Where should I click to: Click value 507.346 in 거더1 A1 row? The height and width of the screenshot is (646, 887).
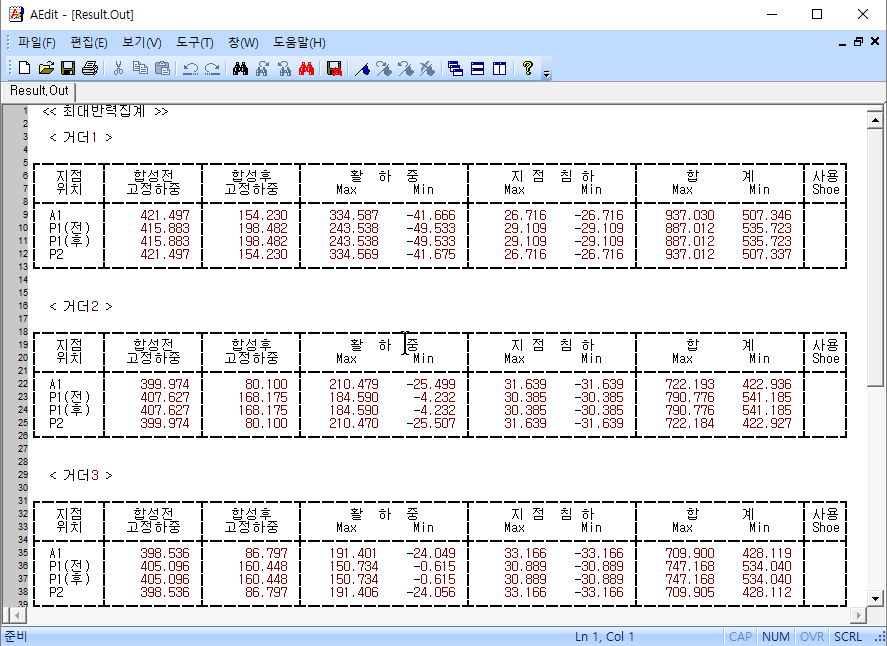pyautogui.click(x=767, y=216)
